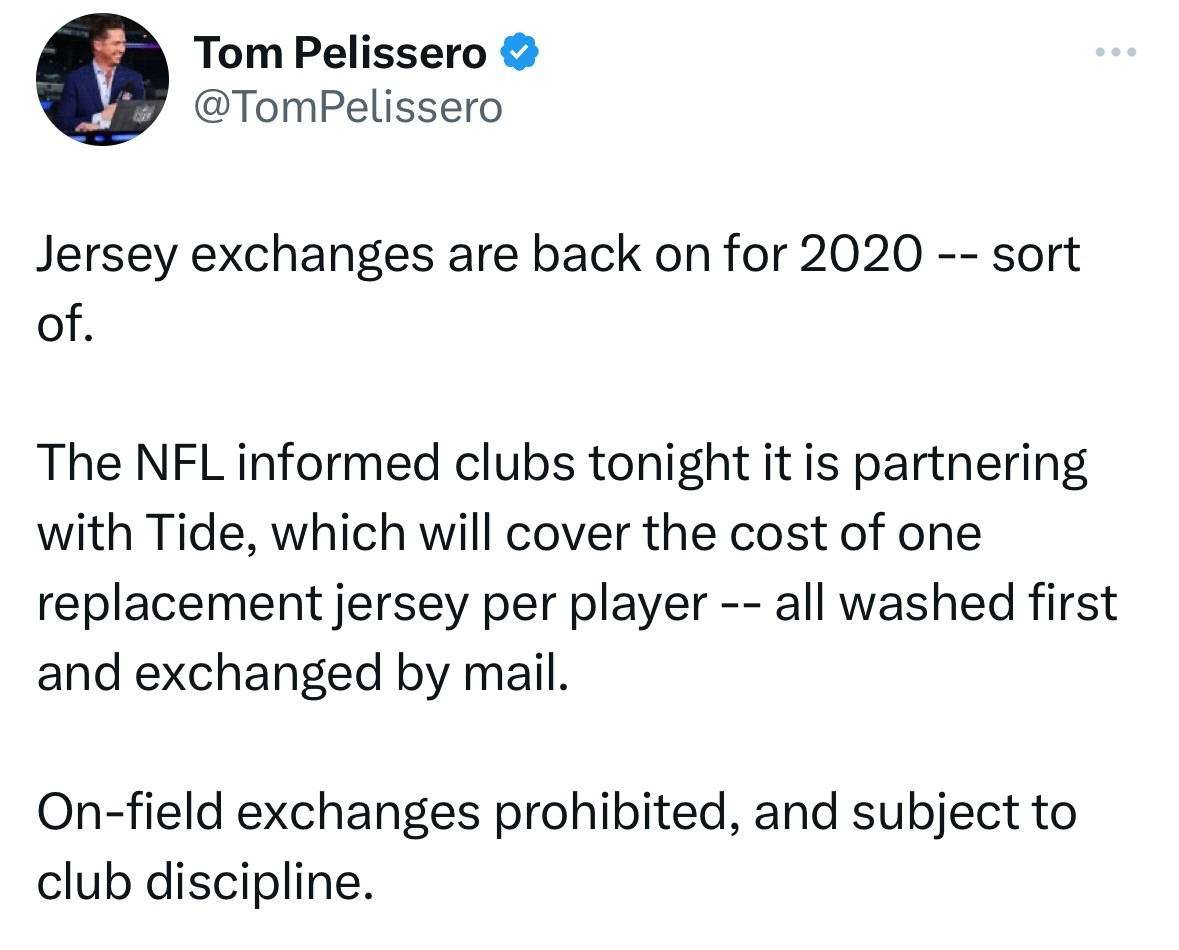This screenshot has width=1179, height=950.
Task: Click the on-field exchanges prohibited paragraph
Action: [557, 846]
